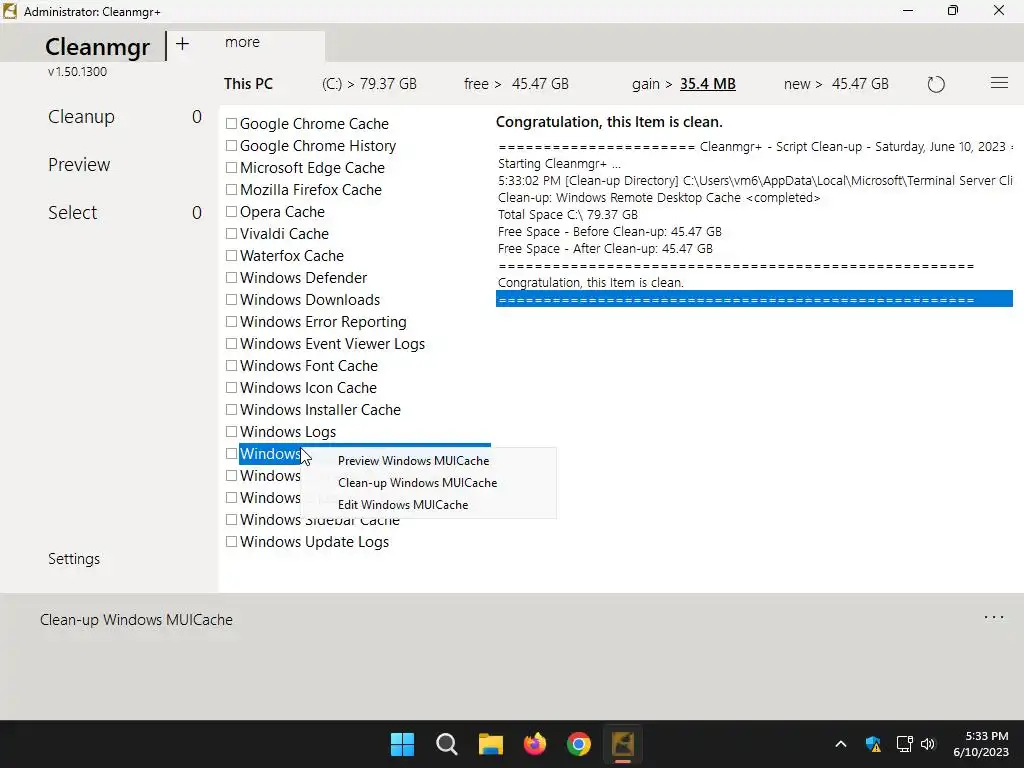Check Windows Error Reporting checkbox

(231, 321)
